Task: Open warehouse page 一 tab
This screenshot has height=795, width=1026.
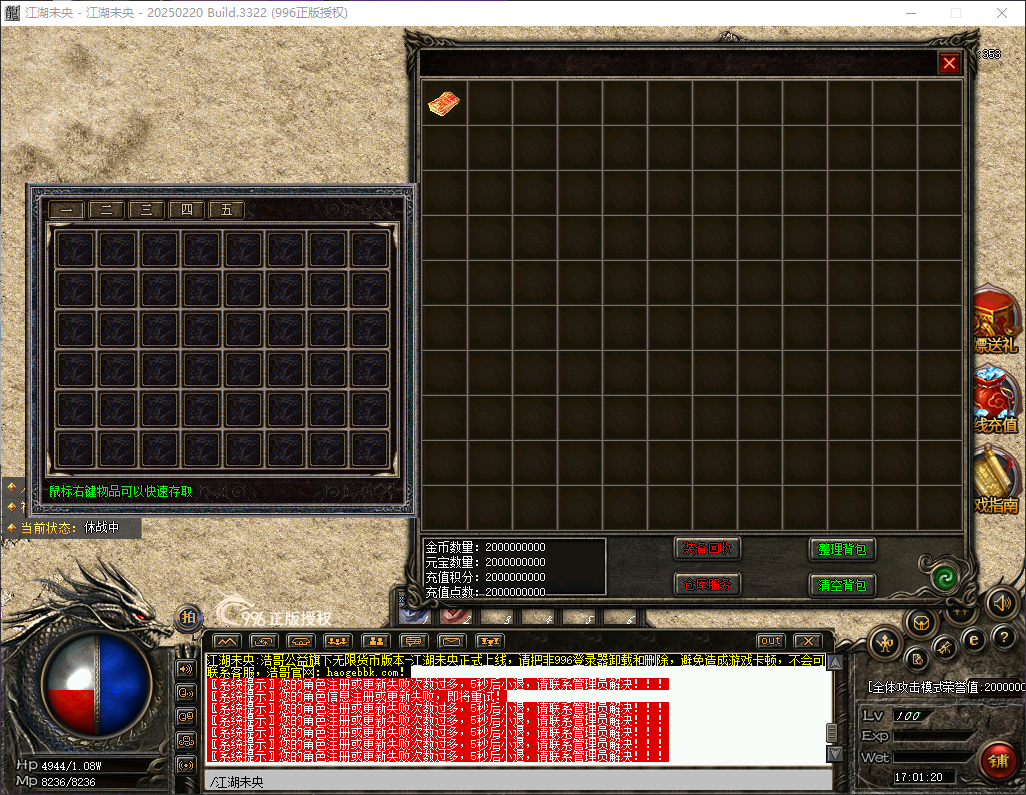Action: click(x=66, y=209)
